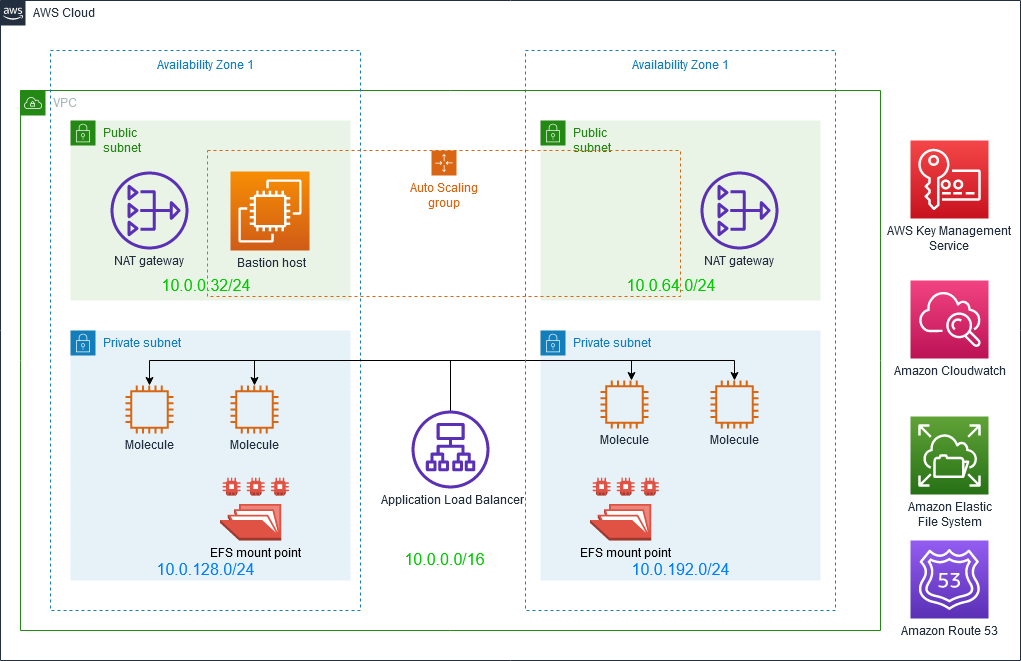Viewport: 1021px width, 661px height.
Task: Select the leftmost Molecule instance icon
Action: click(x=149, y=410)
